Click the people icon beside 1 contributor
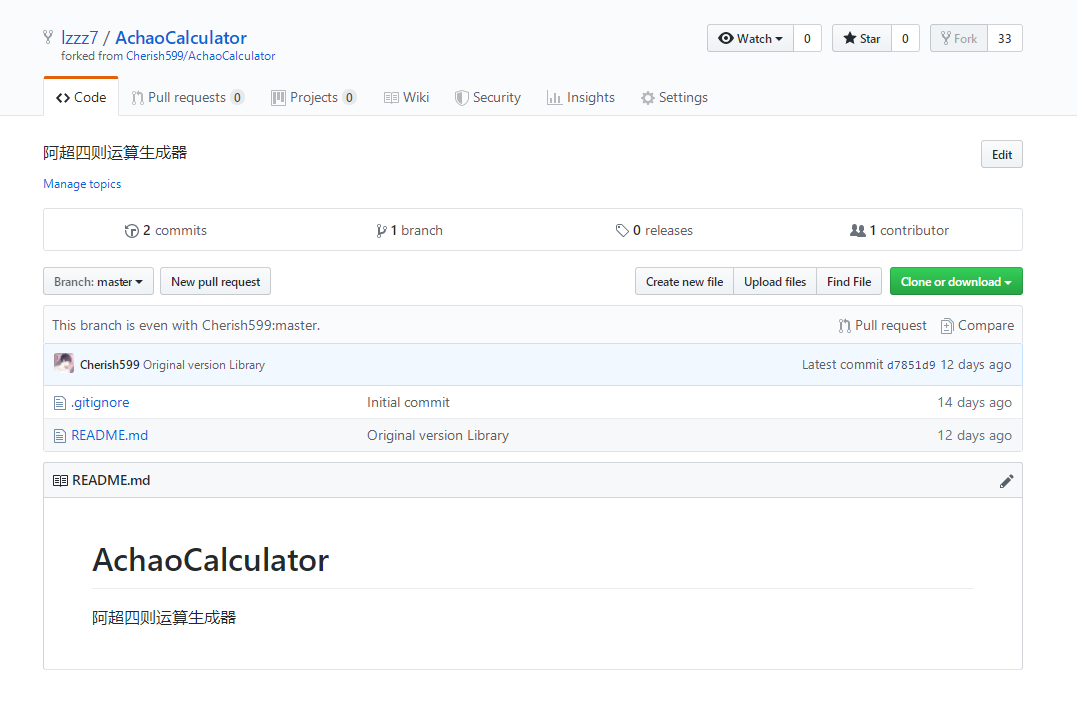 (858, 231)
